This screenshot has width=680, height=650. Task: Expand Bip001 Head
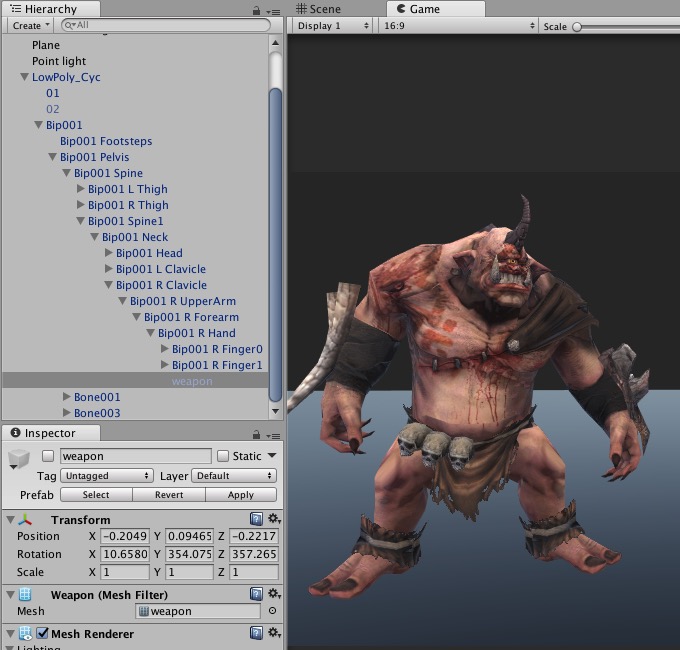(109, 253)
